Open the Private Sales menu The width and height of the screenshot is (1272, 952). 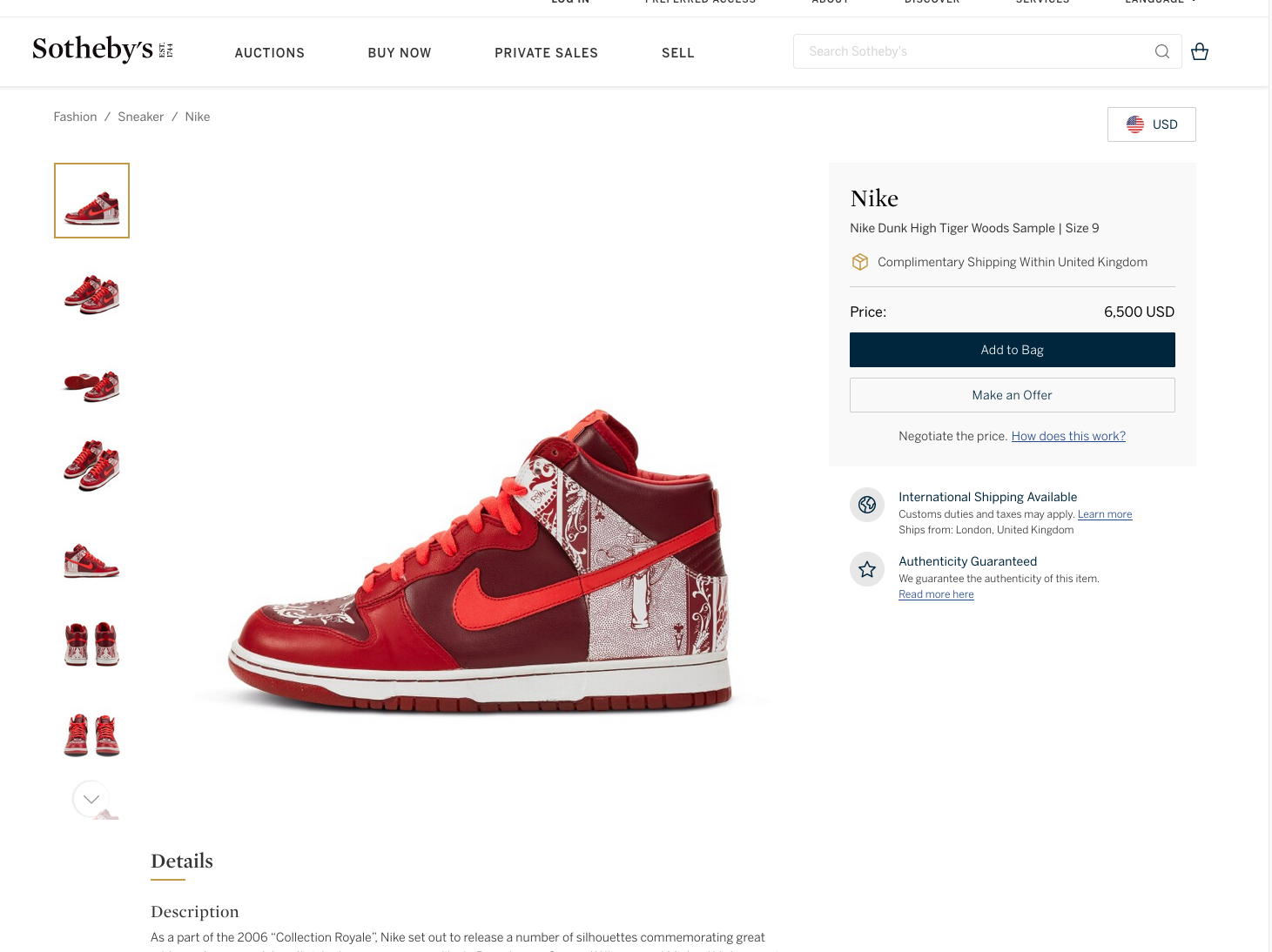click(x=546, y=53)
